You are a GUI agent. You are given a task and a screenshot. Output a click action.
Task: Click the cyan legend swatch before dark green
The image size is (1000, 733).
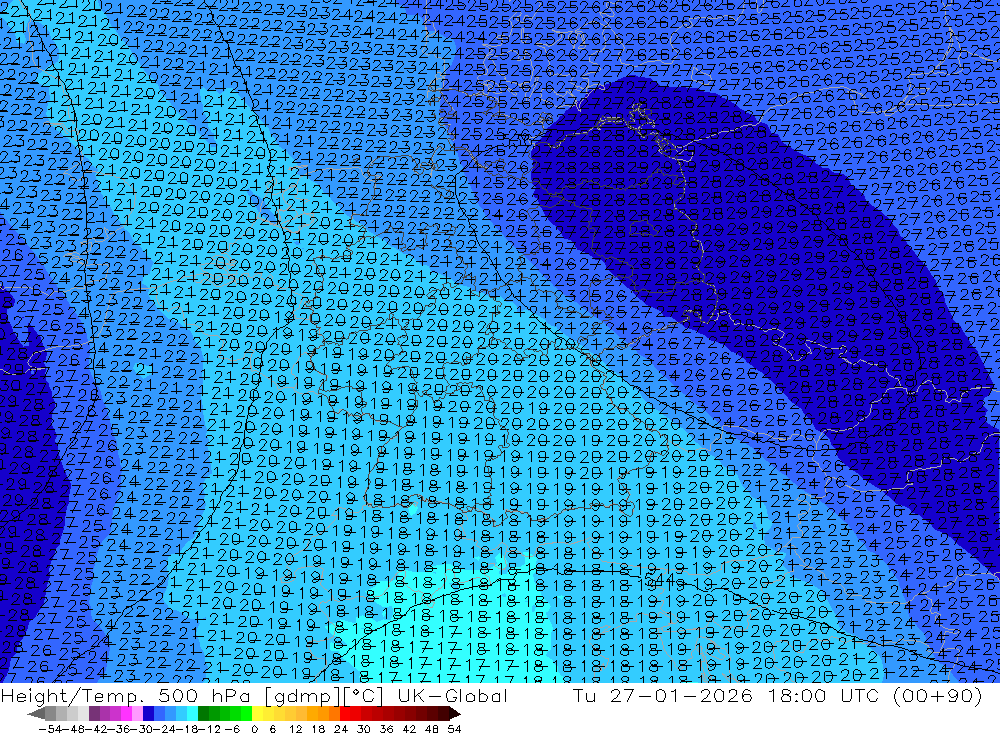click(192, 714)
